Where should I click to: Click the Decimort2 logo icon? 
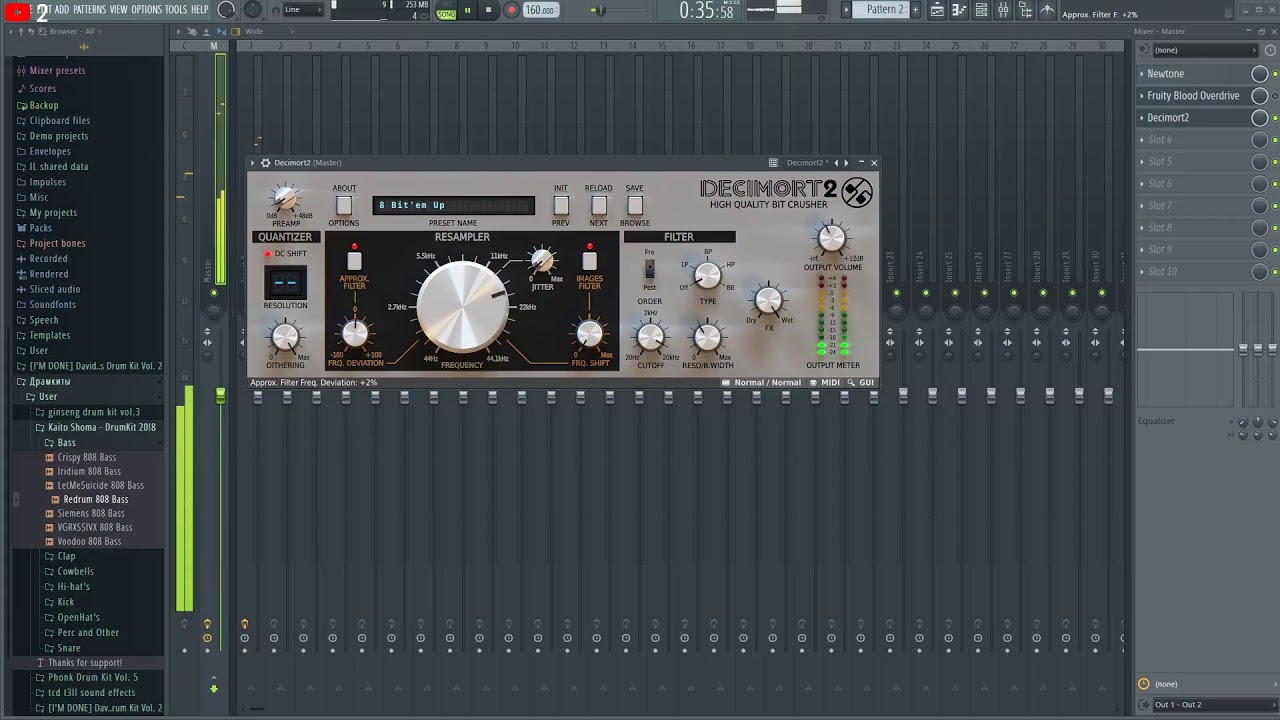857,193
